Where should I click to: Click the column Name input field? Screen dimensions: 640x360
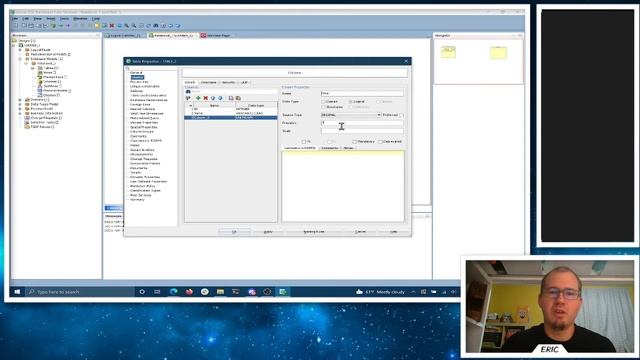[x=362, y=93]
